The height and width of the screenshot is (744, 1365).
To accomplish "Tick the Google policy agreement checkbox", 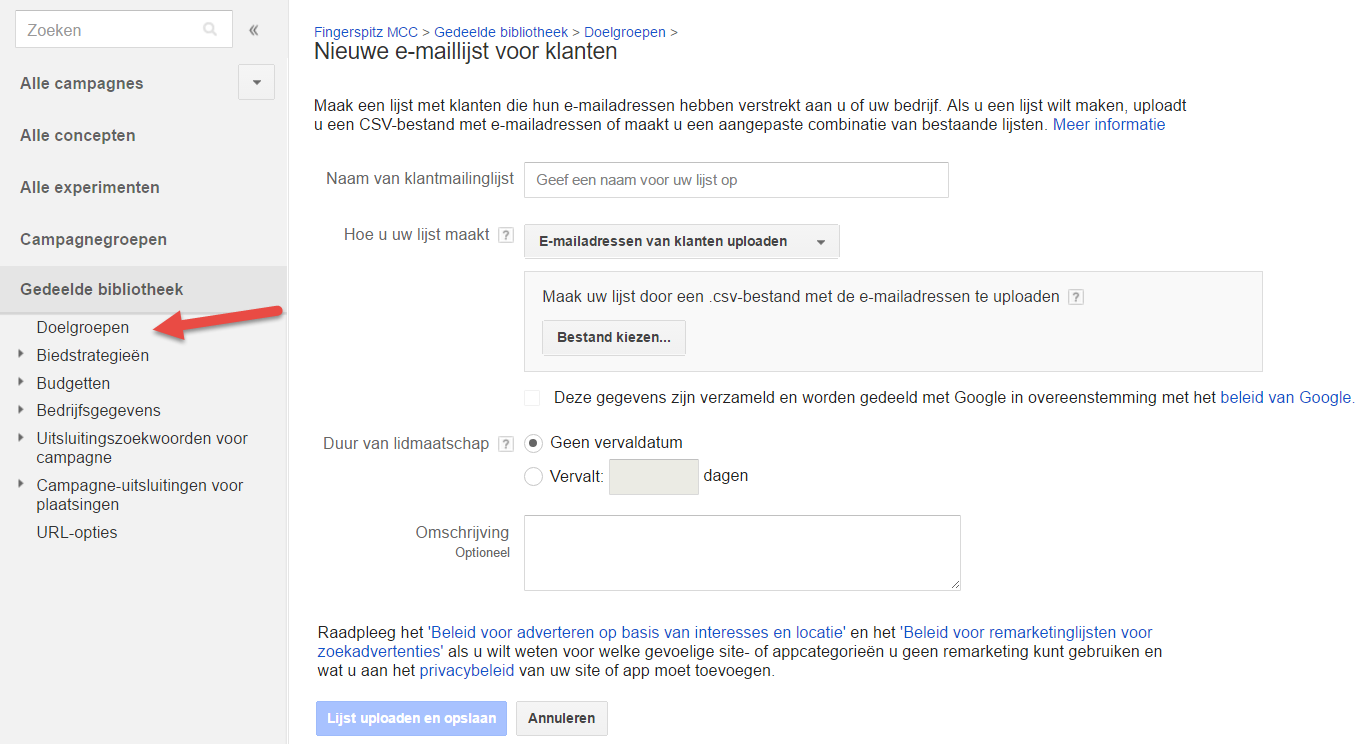I will click(x=532, y=398).
